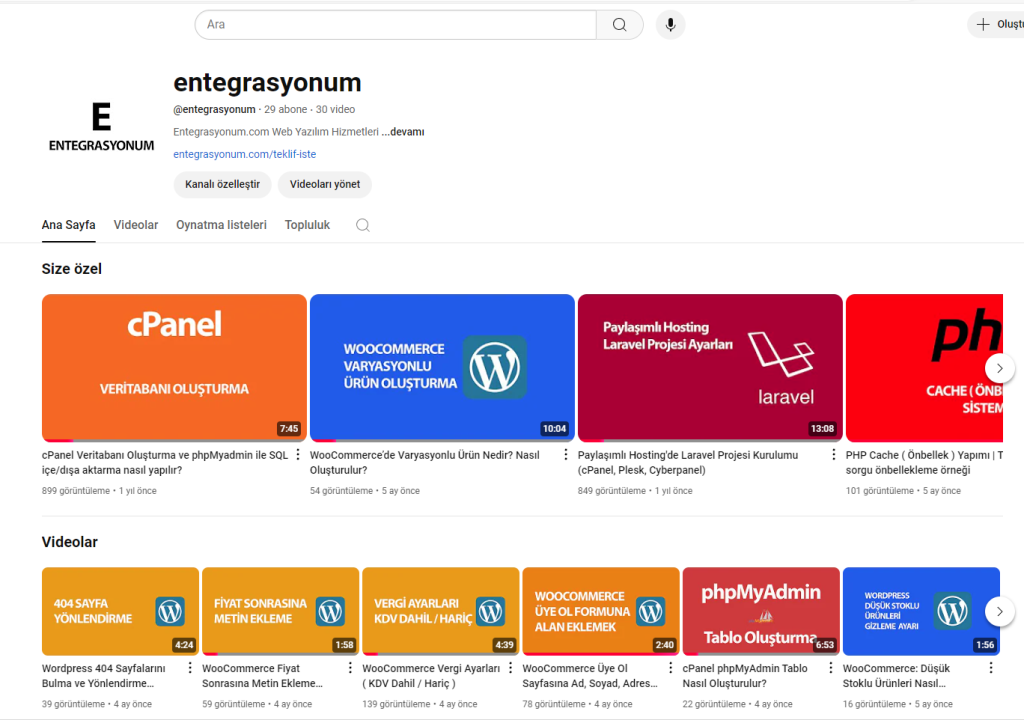Start voice search with microphone icon
Image resolution: width=1024 pixels, height=720 pixels.
click(x=670, y=25)
